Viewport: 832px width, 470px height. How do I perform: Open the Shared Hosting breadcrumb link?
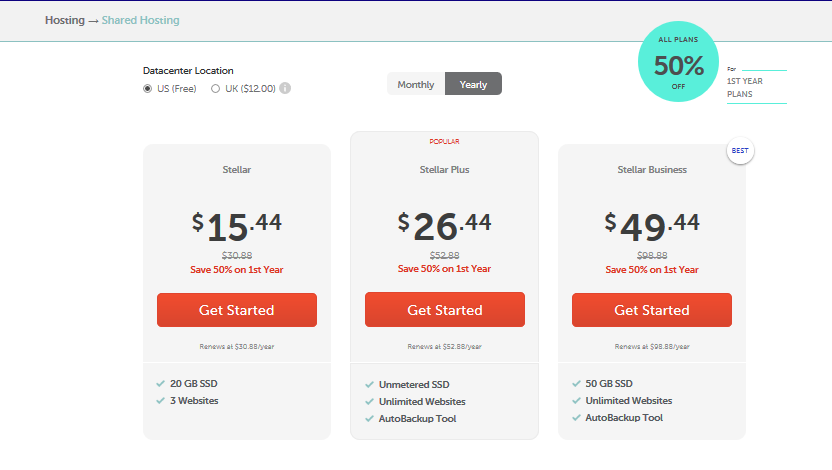(141, 20)
